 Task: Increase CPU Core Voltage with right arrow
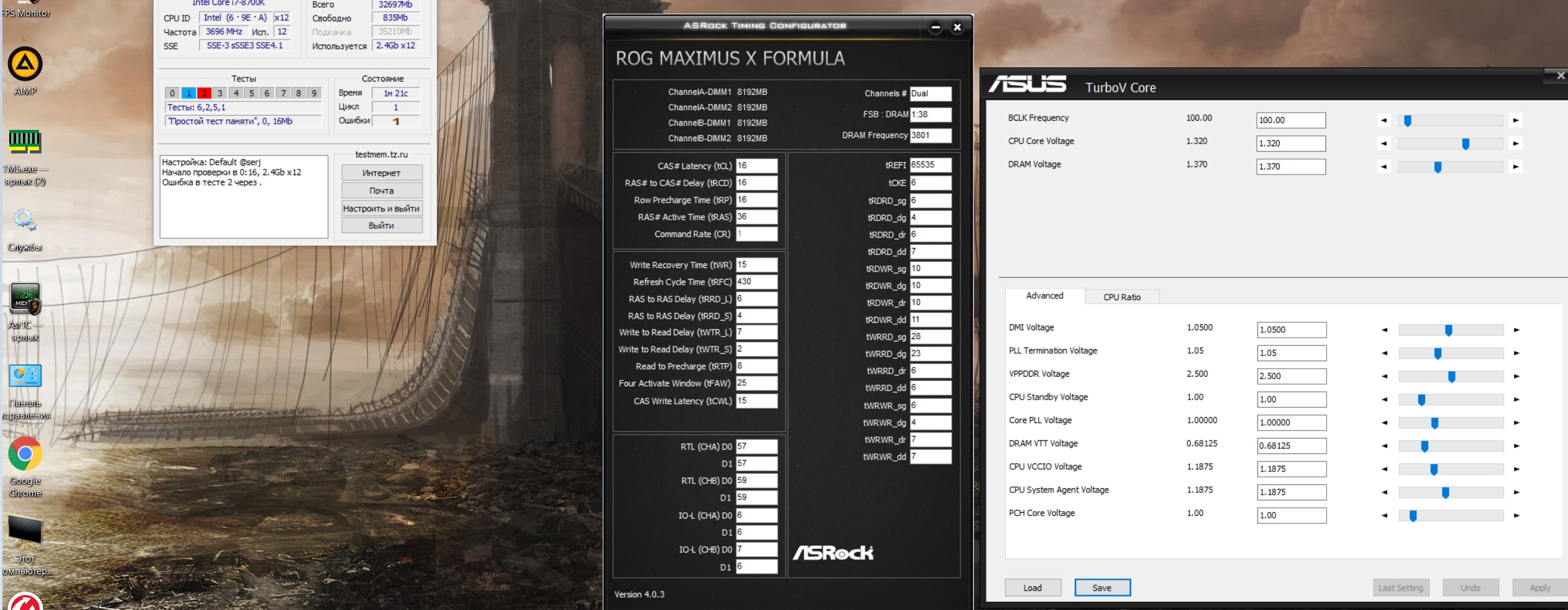(1516, 144)
